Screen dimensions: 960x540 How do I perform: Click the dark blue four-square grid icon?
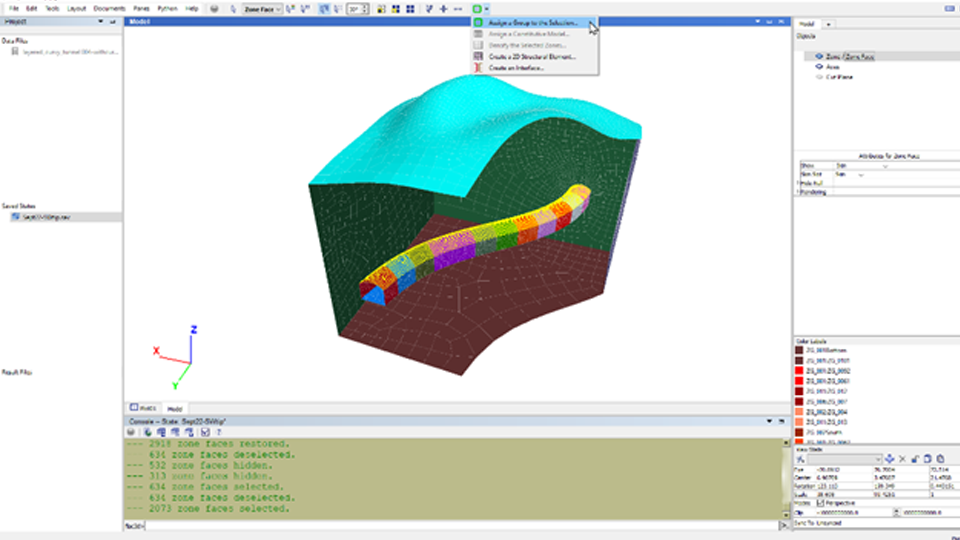(410, 9)
